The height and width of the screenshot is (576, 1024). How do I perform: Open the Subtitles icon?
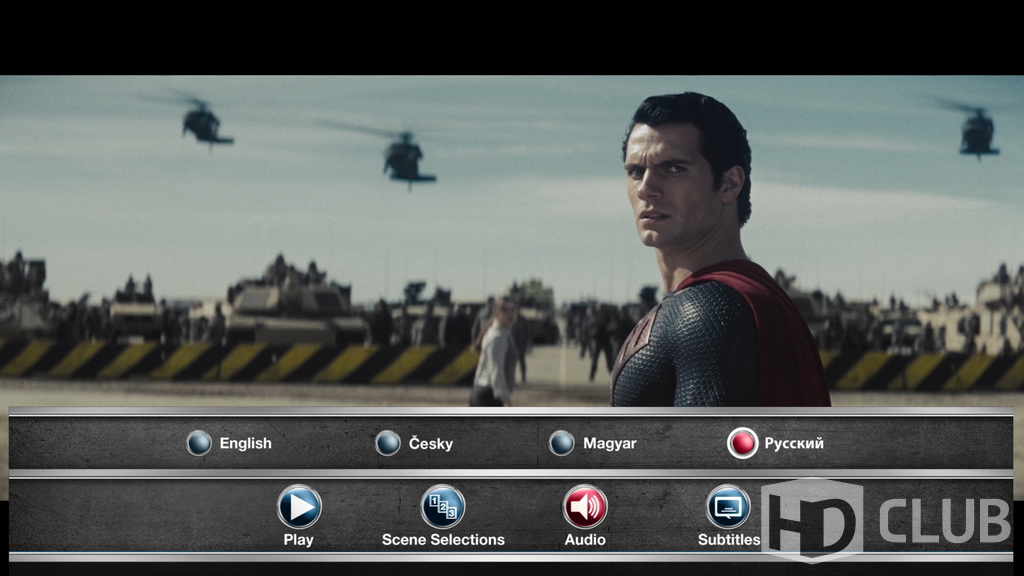coord(728,506)
